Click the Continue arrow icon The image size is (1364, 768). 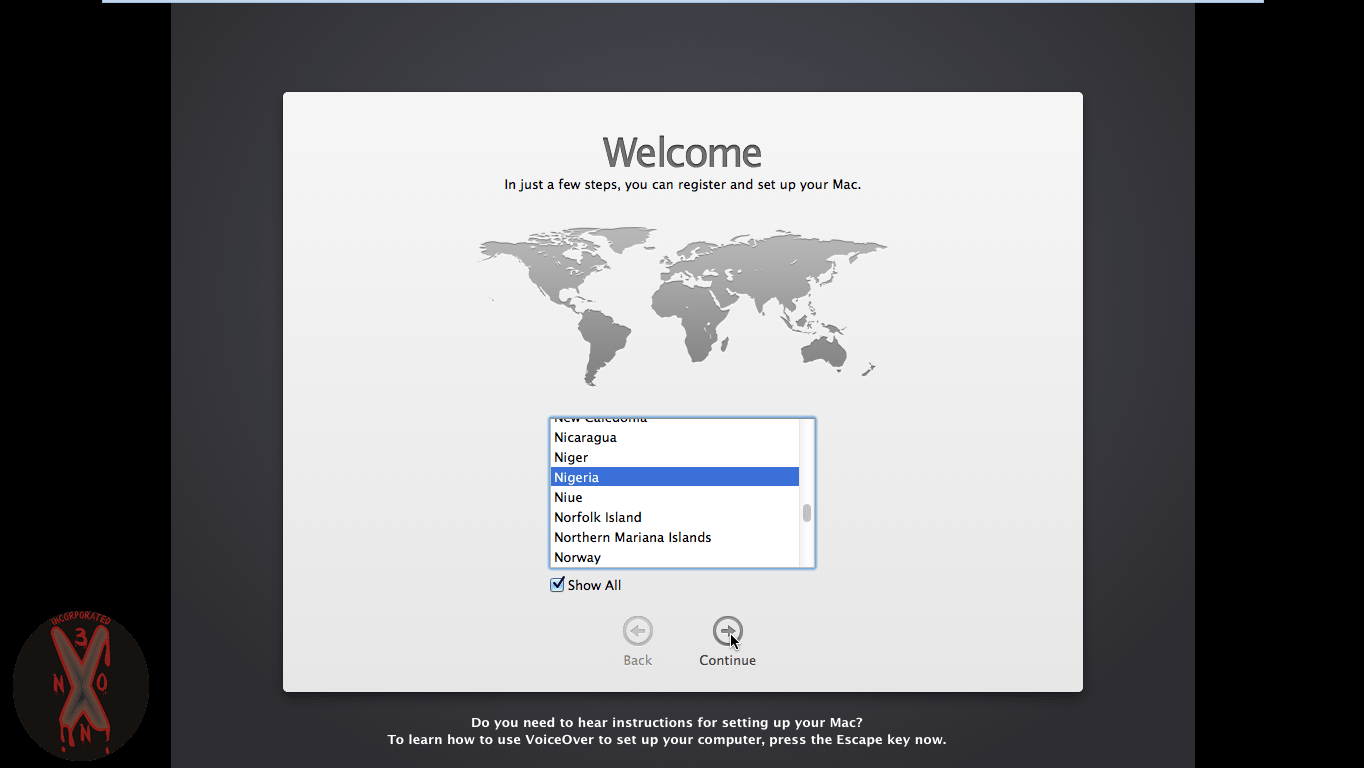tap(728, 631)
